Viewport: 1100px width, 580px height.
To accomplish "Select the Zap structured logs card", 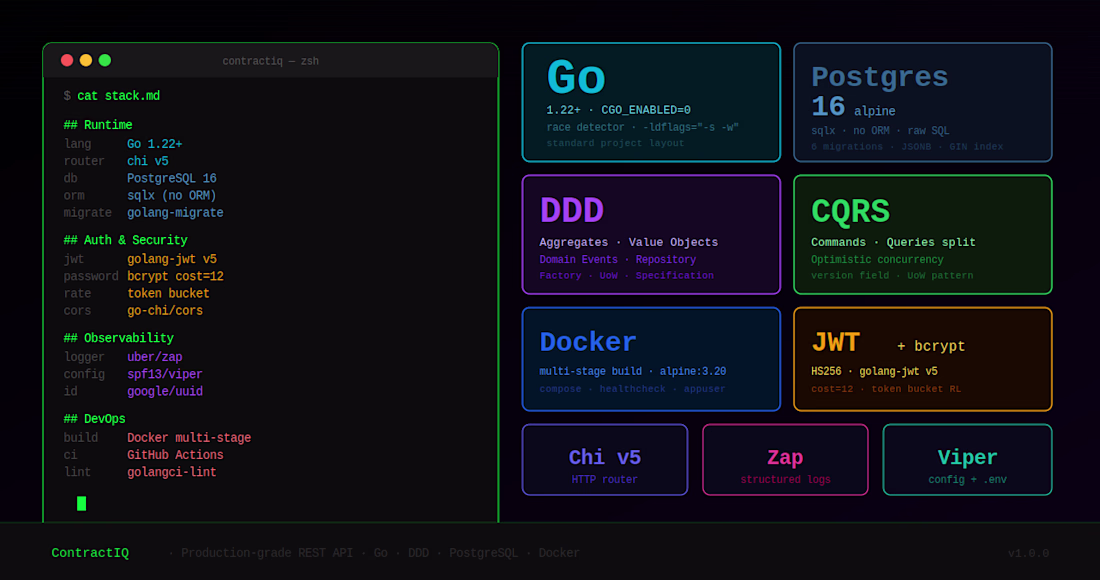I will [785, 460].
